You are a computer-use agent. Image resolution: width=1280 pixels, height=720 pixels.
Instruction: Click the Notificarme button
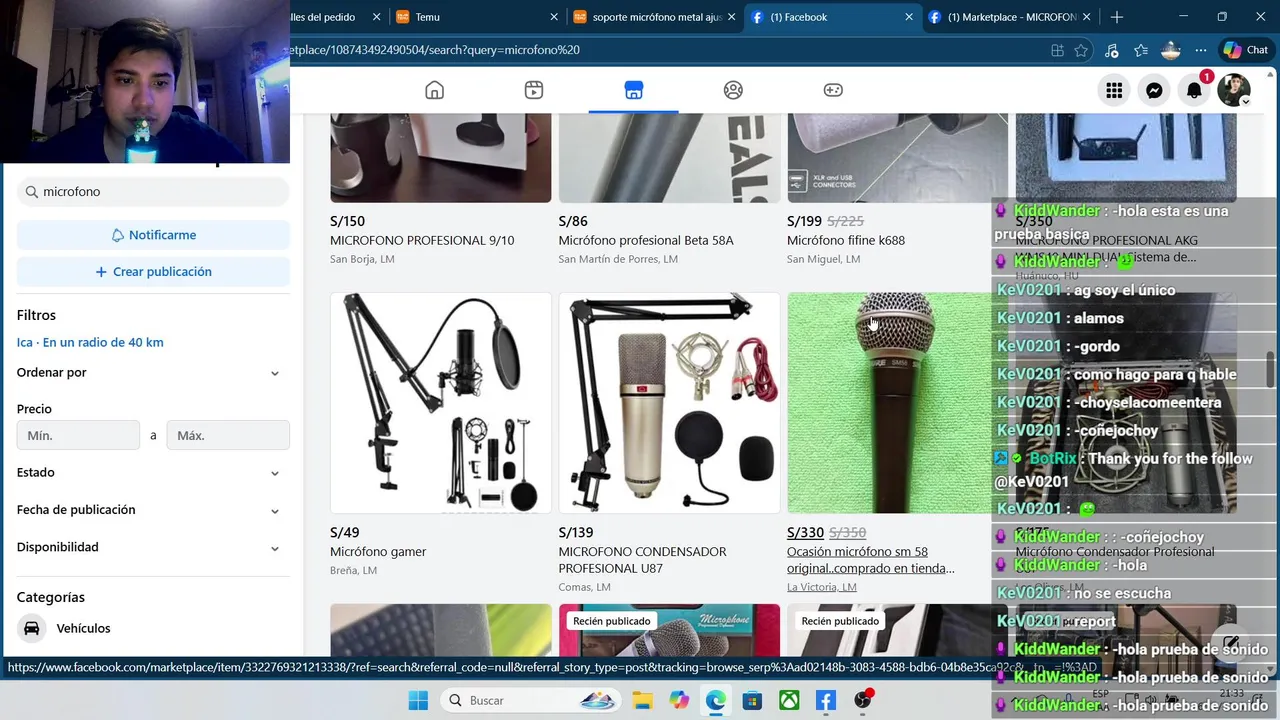[x=153, y=235]
